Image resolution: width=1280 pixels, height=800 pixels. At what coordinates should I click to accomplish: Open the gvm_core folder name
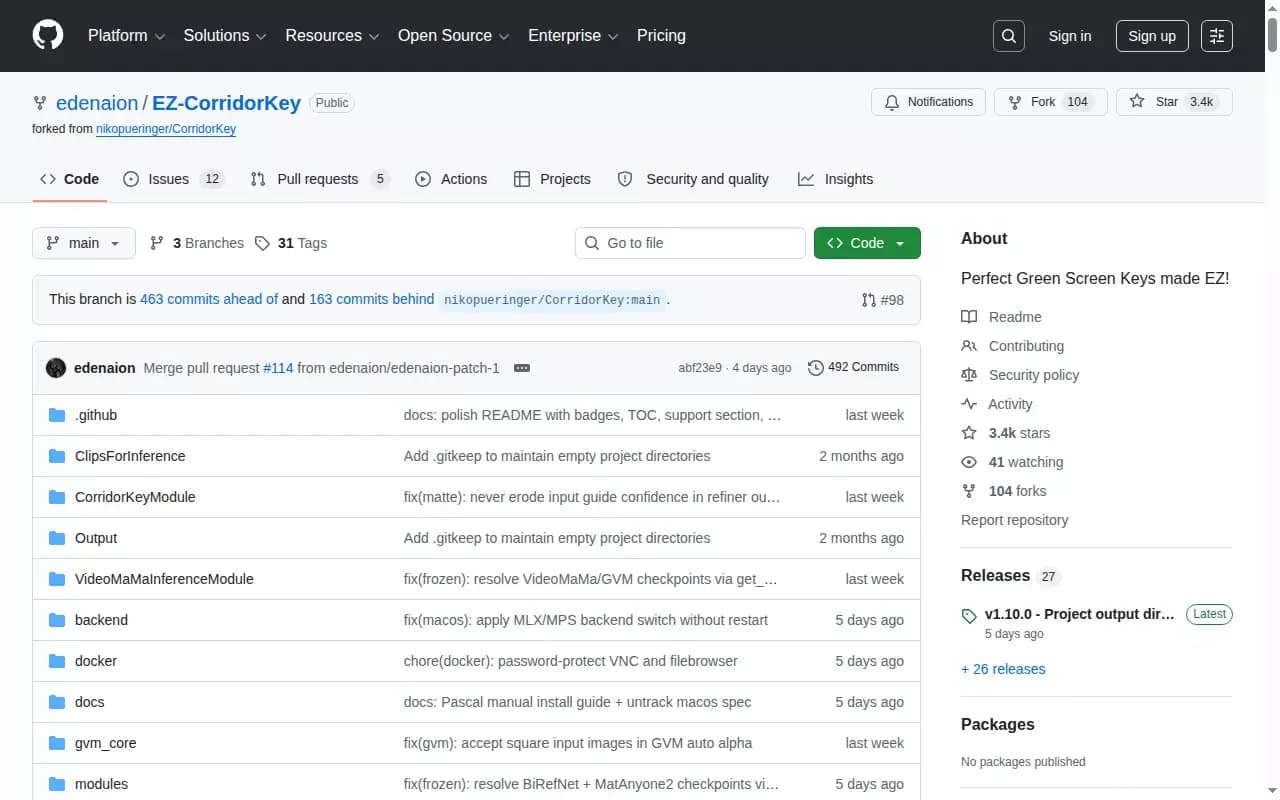coord(105,743)
